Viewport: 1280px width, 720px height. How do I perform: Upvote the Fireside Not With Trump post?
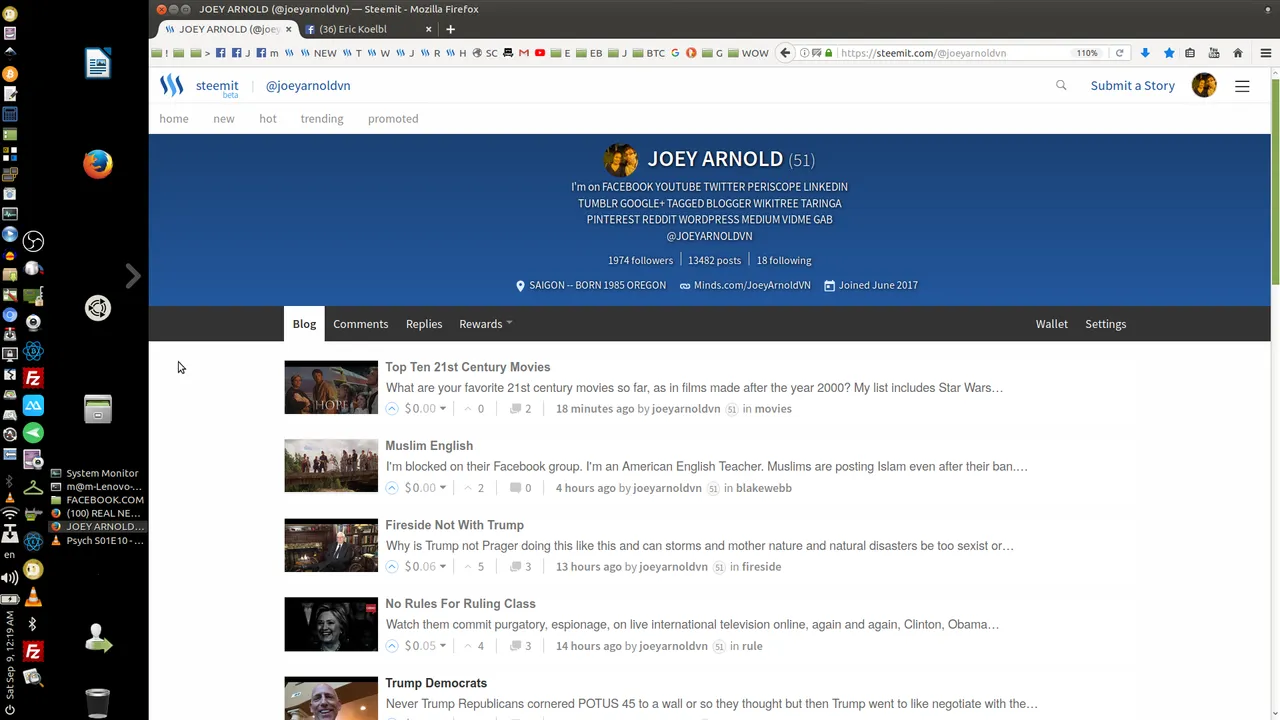[x=392, y=567]
